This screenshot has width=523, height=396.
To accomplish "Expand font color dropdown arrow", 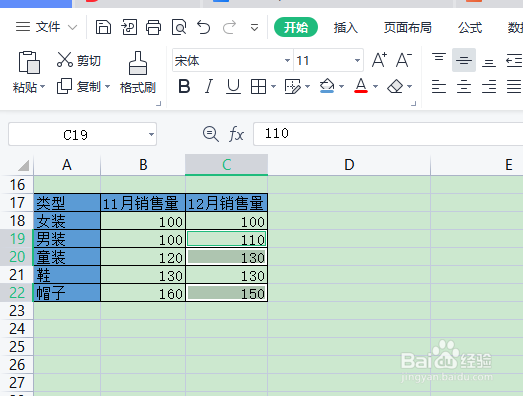I will (x=375, y=87).
